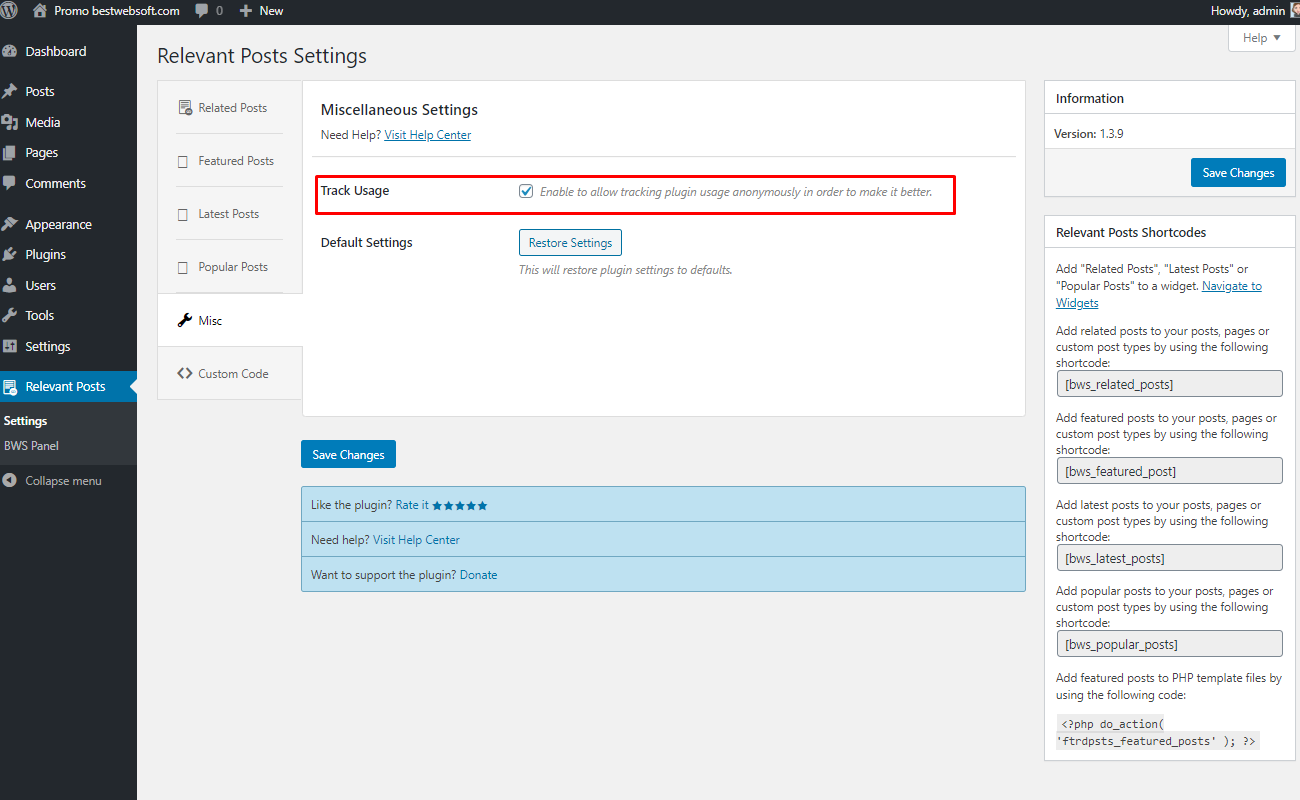Open the Custom Code tab
1300x800 pixels.
click(230, 374)
